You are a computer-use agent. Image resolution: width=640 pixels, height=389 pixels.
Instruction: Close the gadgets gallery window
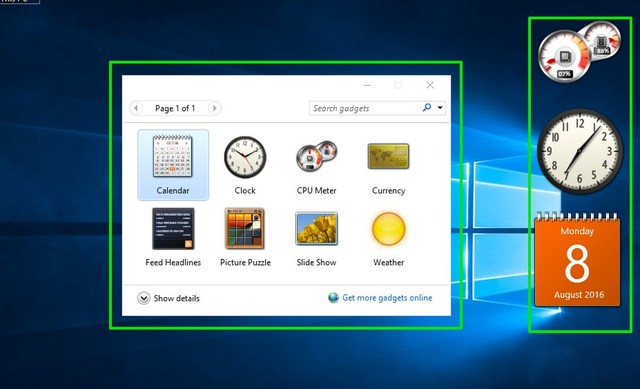click(x=430, y=85)
